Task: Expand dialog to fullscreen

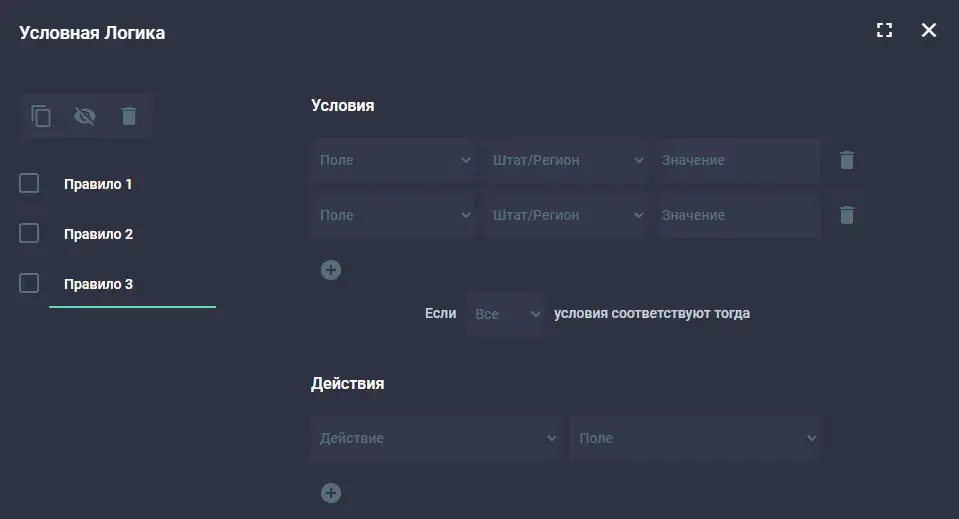Action: coord(884,30)
